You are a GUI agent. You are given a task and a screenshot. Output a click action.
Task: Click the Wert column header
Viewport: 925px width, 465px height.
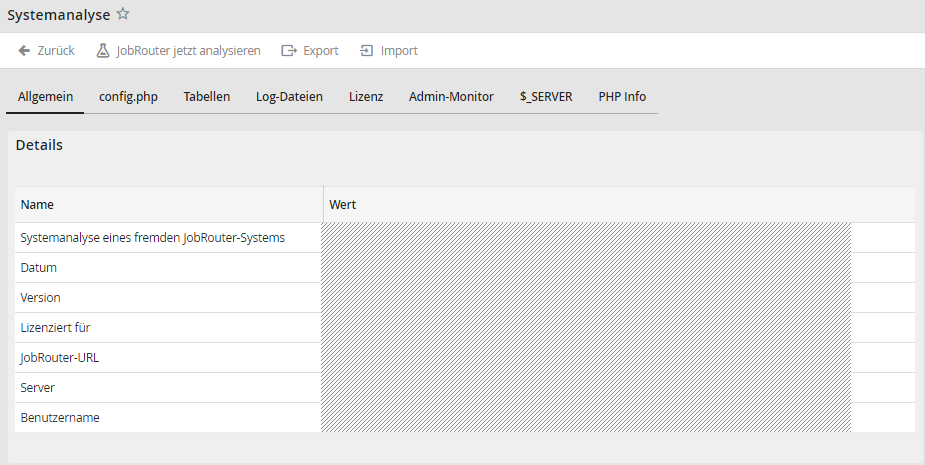[343, 205]
